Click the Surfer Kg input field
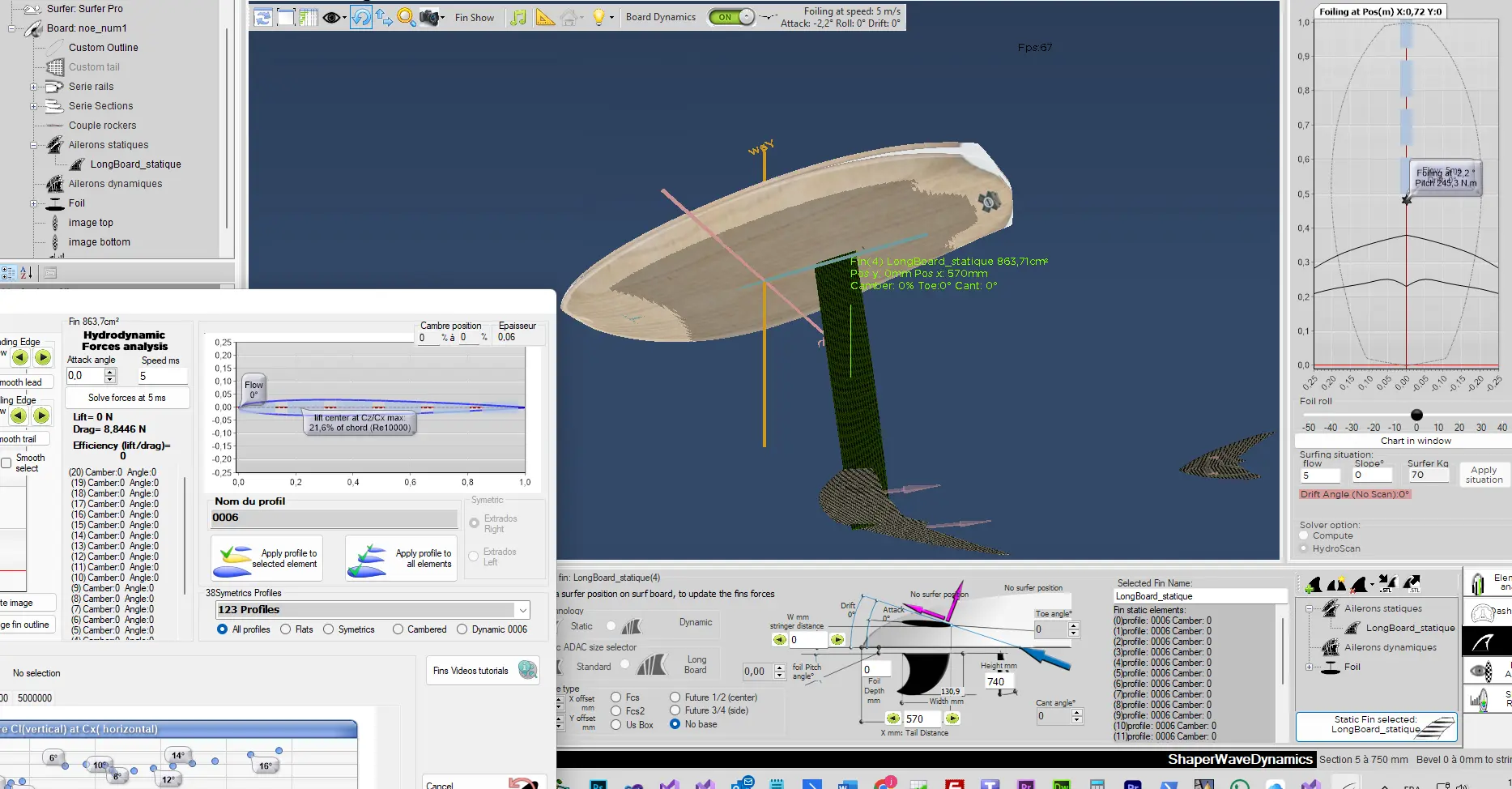This screenshot has width=1512, height=789. [x=1428, y=476]
